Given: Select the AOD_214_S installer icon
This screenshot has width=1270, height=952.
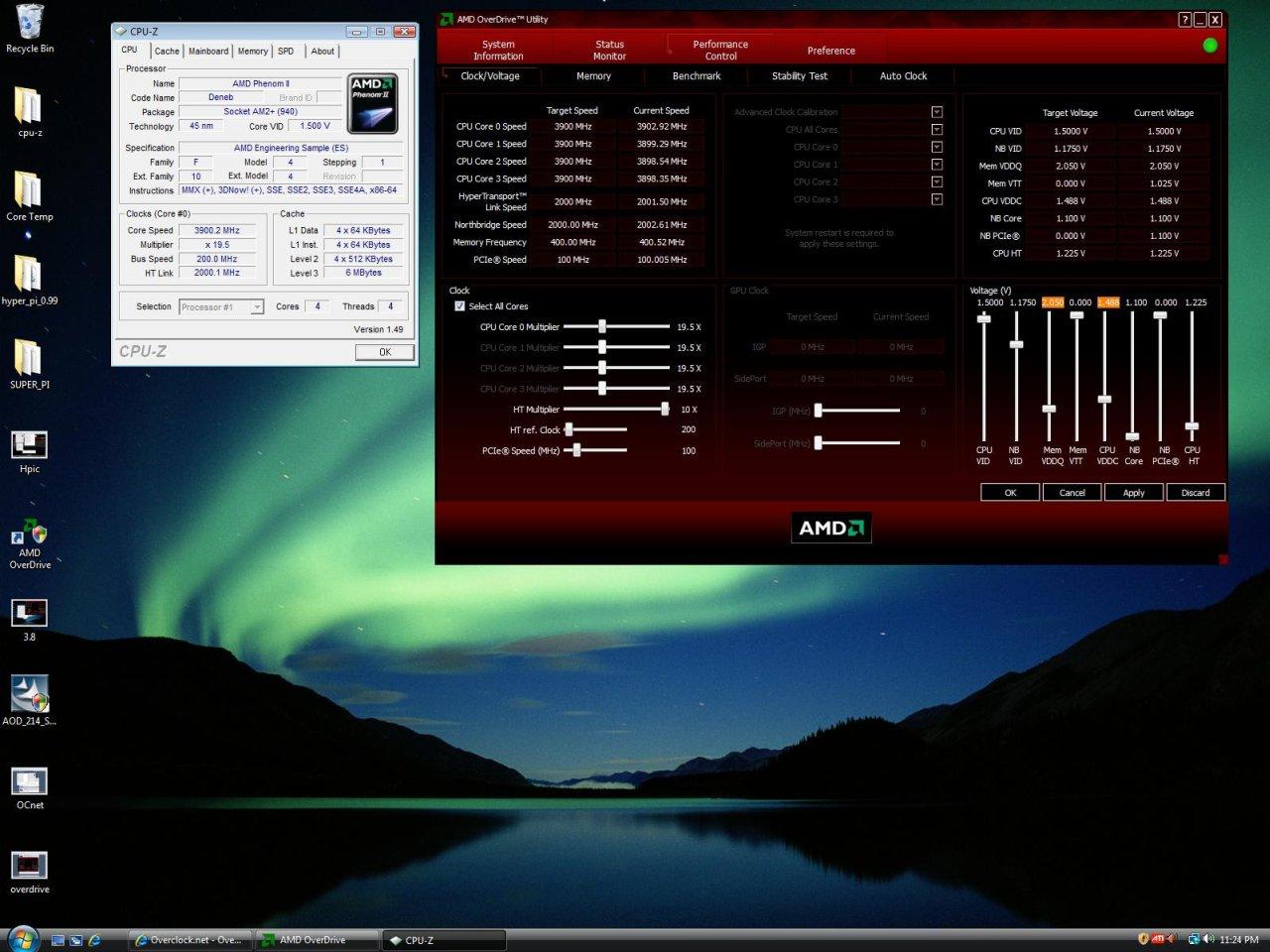Looking at the screenshot, I should 30,701.
